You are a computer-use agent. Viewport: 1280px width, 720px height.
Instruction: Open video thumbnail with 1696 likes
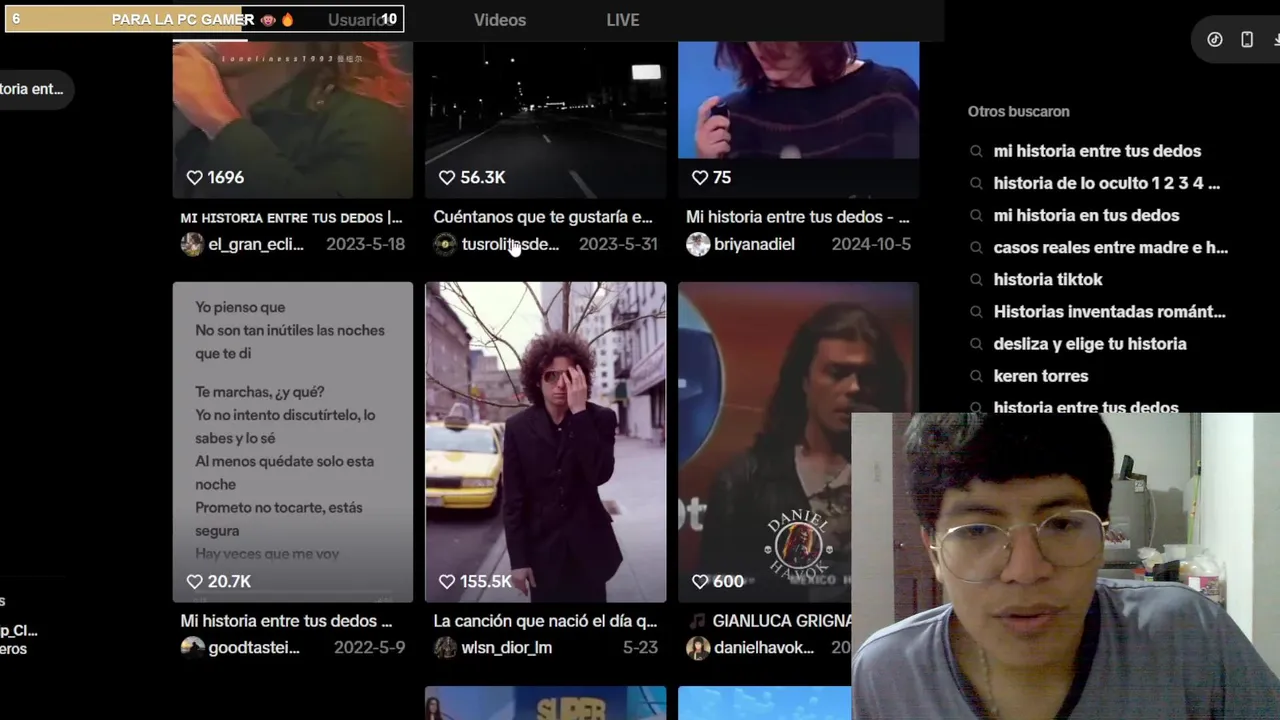pos(292,120)
